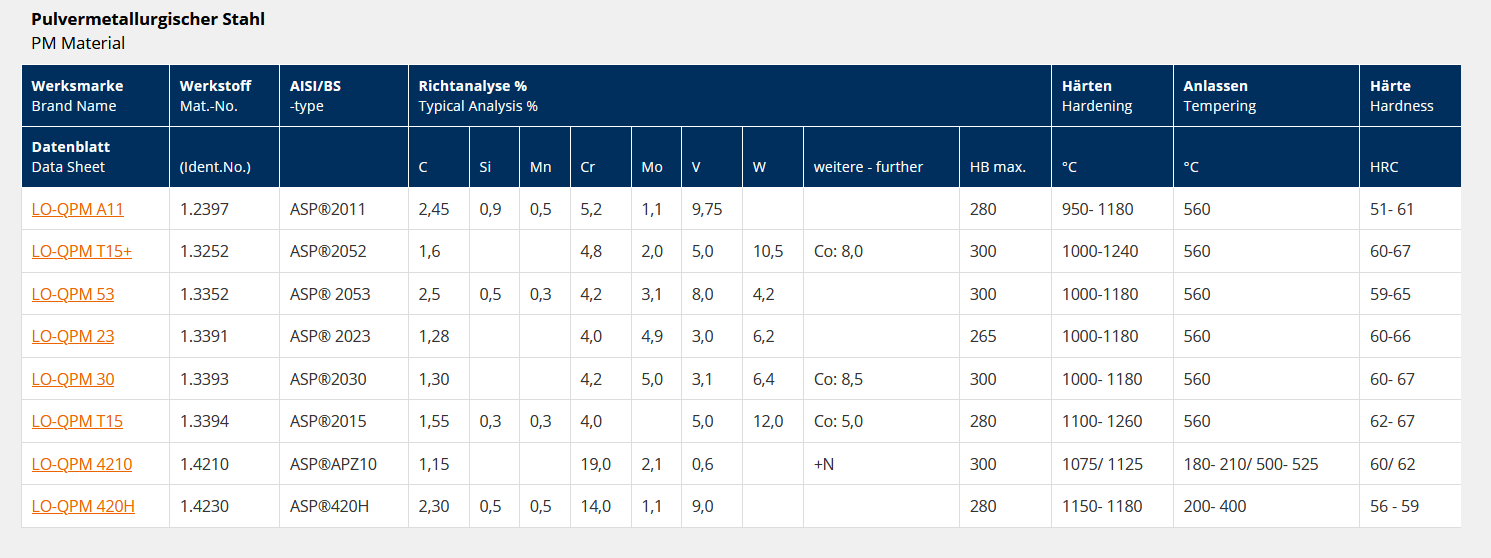Image resolution: width=1491 pixels, height=558 pixels.
Task: Select the 19,0 chromium value
Action: click(x=596, y=464)
